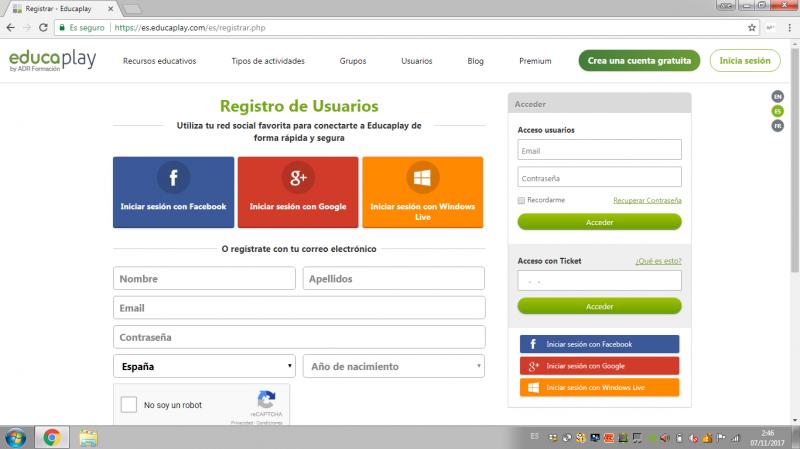Select ES language circle icon

[x=778, y=111]
